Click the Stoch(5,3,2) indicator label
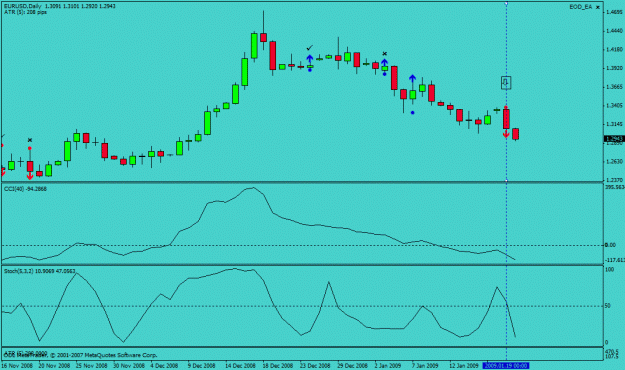625x370 pixels. [x=39, y=271]
